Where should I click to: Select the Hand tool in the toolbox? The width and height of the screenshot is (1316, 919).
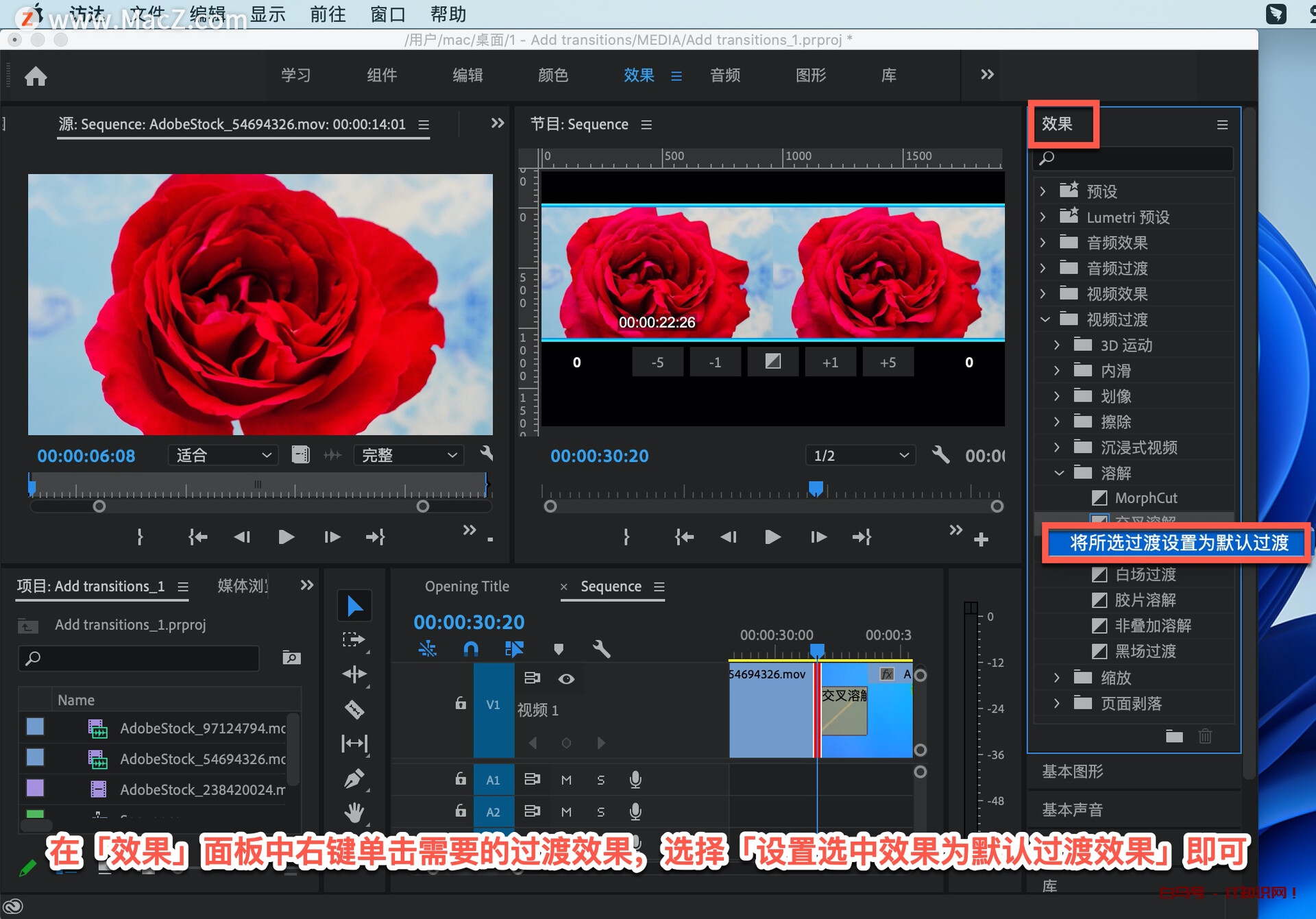[354, 813]
